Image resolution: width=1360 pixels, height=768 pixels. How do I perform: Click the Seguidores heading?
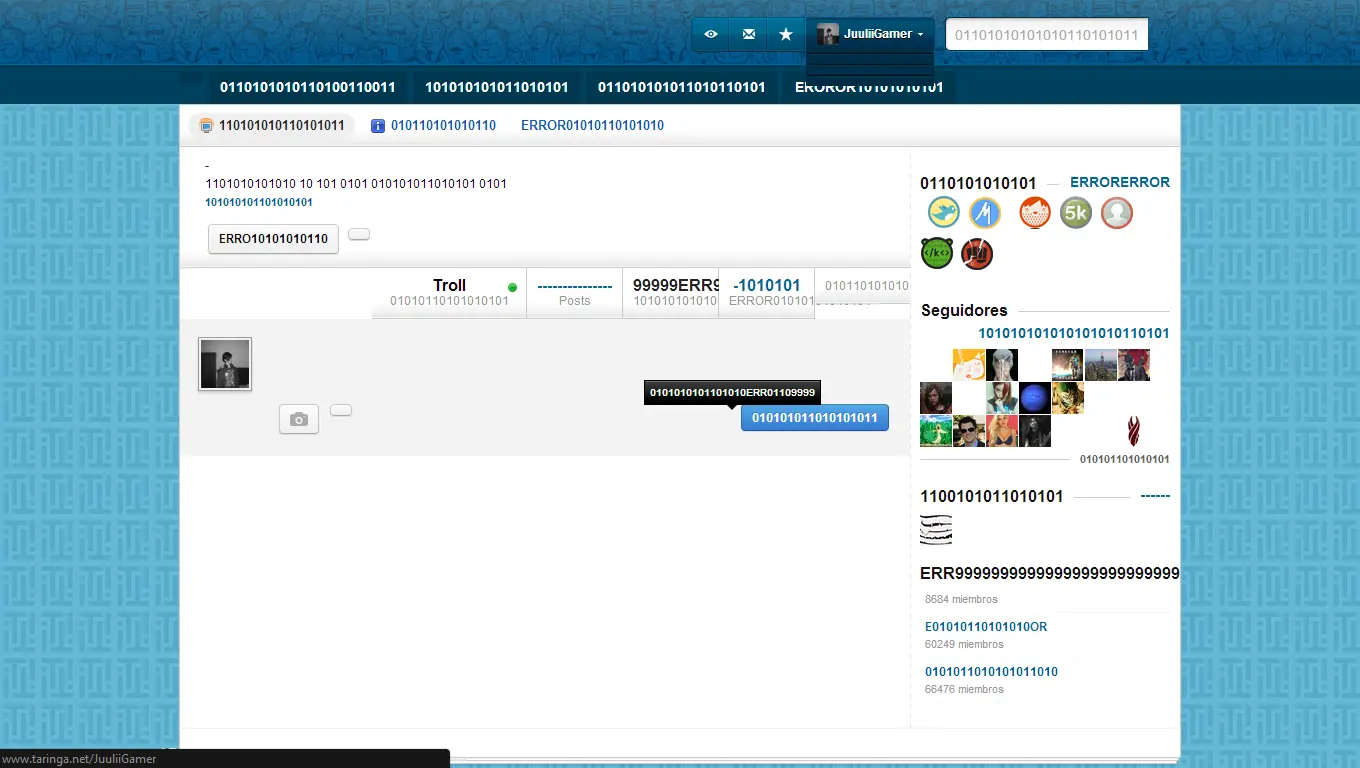click(964, 311)
